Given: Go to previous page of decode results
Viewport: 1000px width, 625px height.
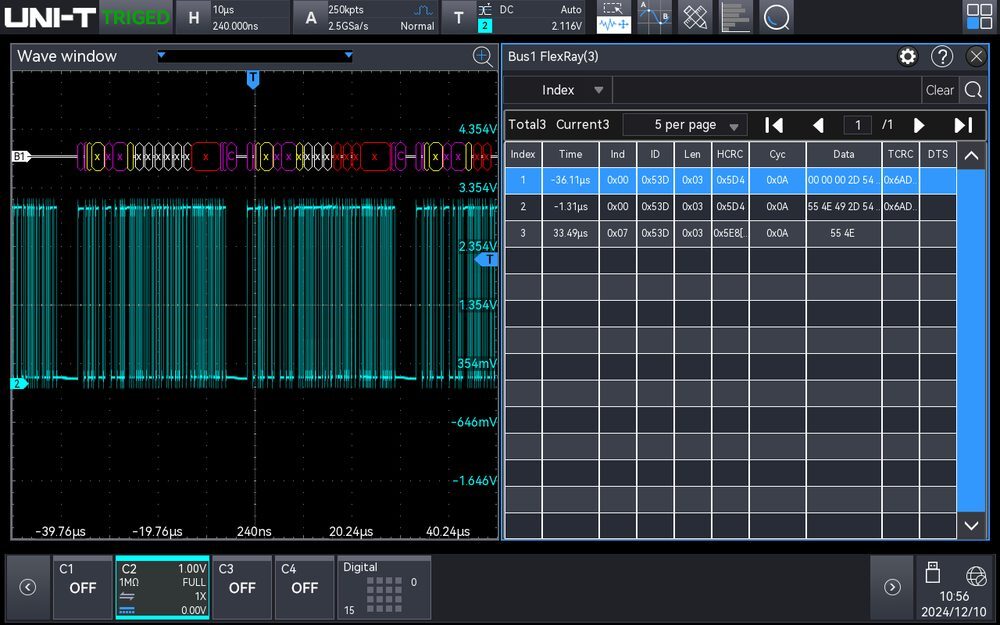Looking at the screenshot, I should [x=818, y=125].
